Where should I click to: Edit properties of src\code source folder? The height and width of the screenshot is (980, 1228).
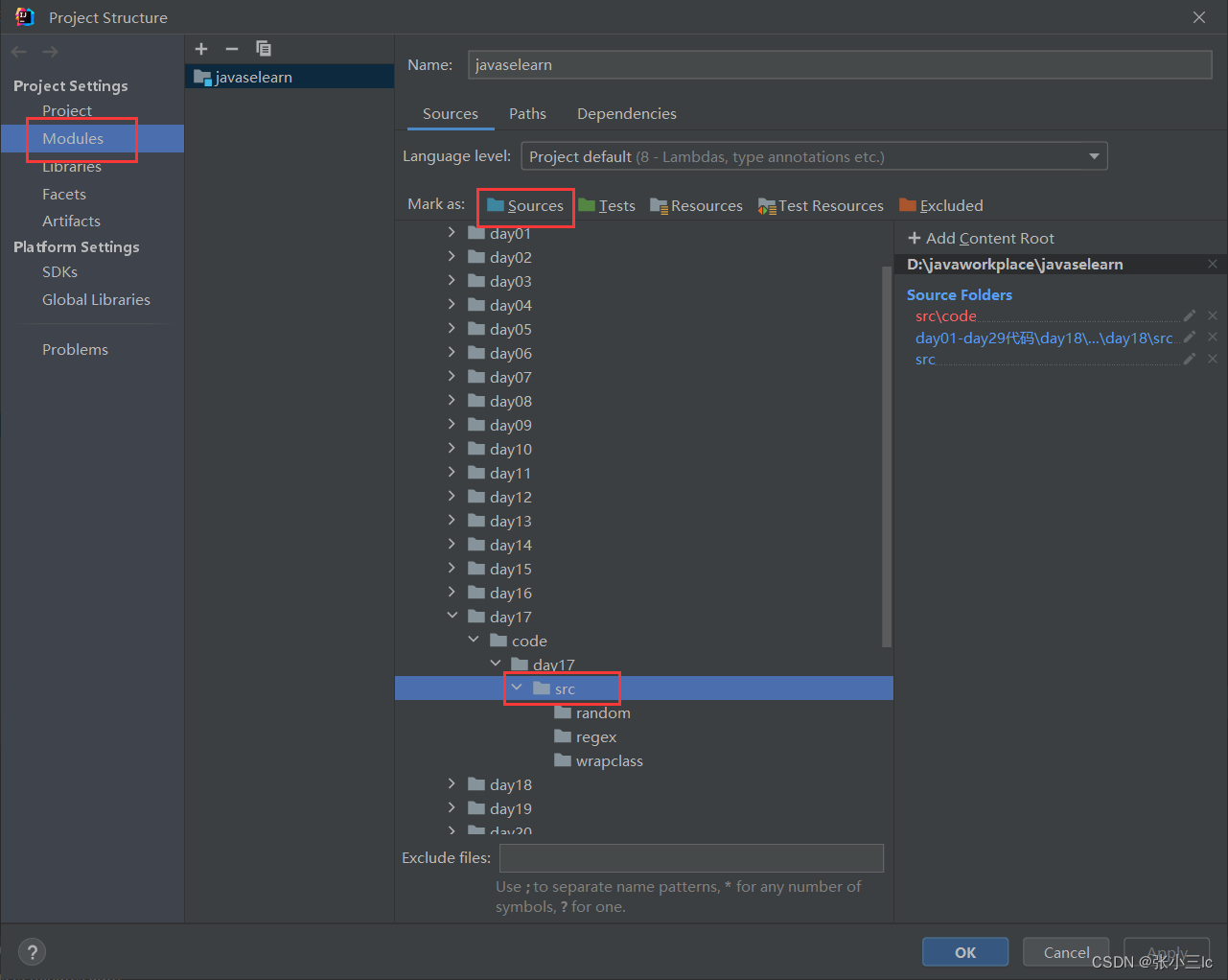pyautogui.click(x=1190, y=315)
